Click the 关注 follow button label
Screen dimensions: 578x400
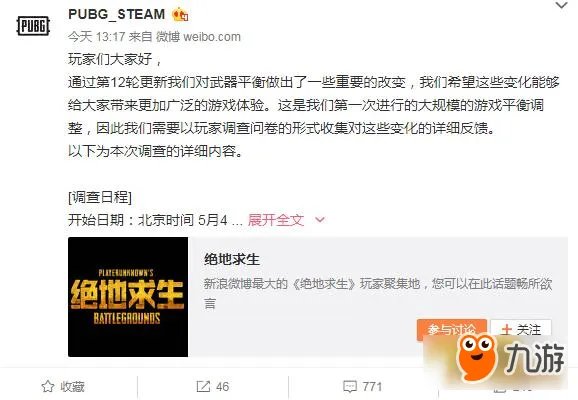coord(528,330)
